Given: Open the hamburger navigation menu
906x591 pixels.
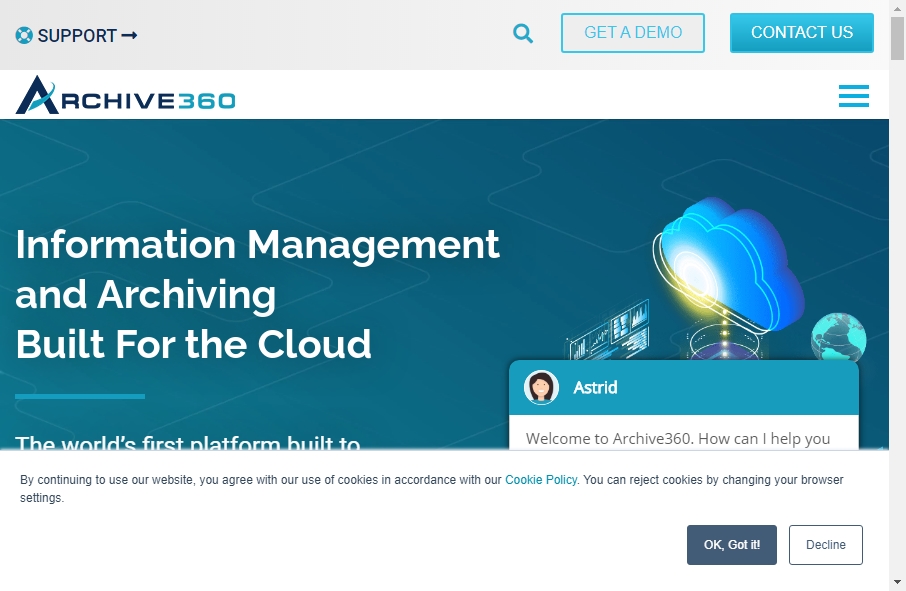Looking at the screenshot, I should click(x=853, y=95).
